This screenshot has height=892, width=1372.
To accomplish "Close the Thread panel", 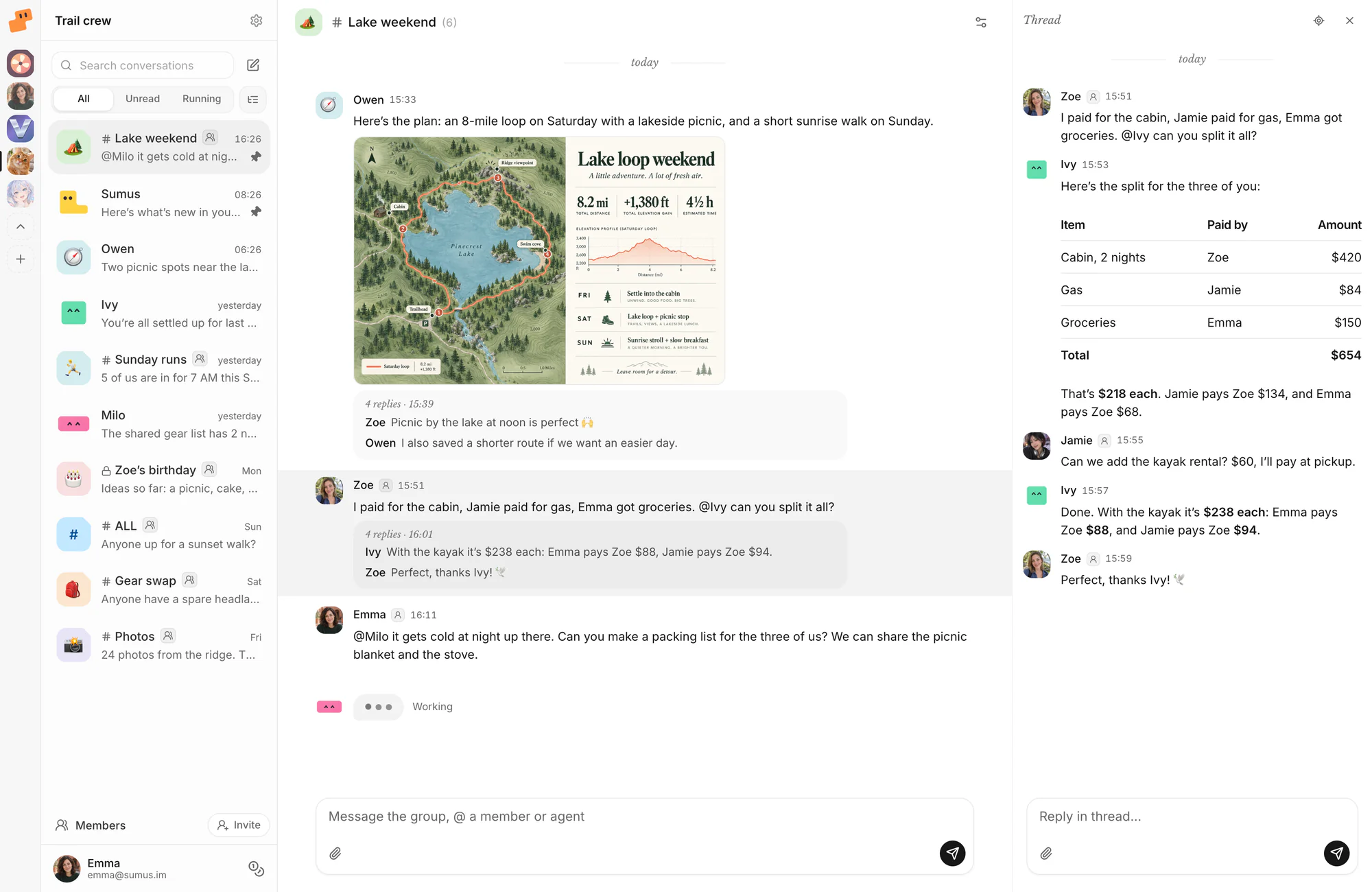I will [x=1349, y=21].
